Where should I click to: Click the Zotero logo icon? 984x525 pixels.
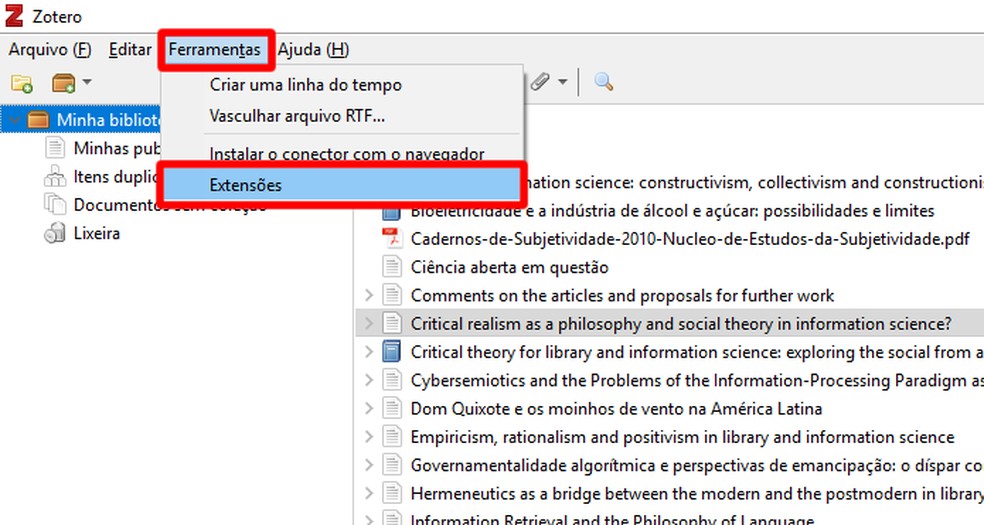click(x=14, y=16)
